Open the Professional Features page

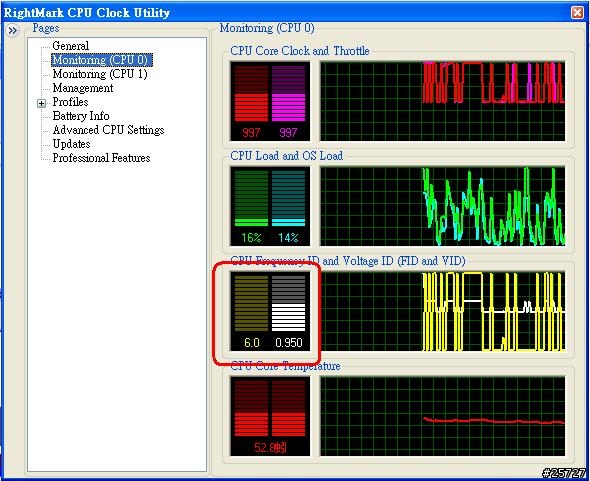101,158
